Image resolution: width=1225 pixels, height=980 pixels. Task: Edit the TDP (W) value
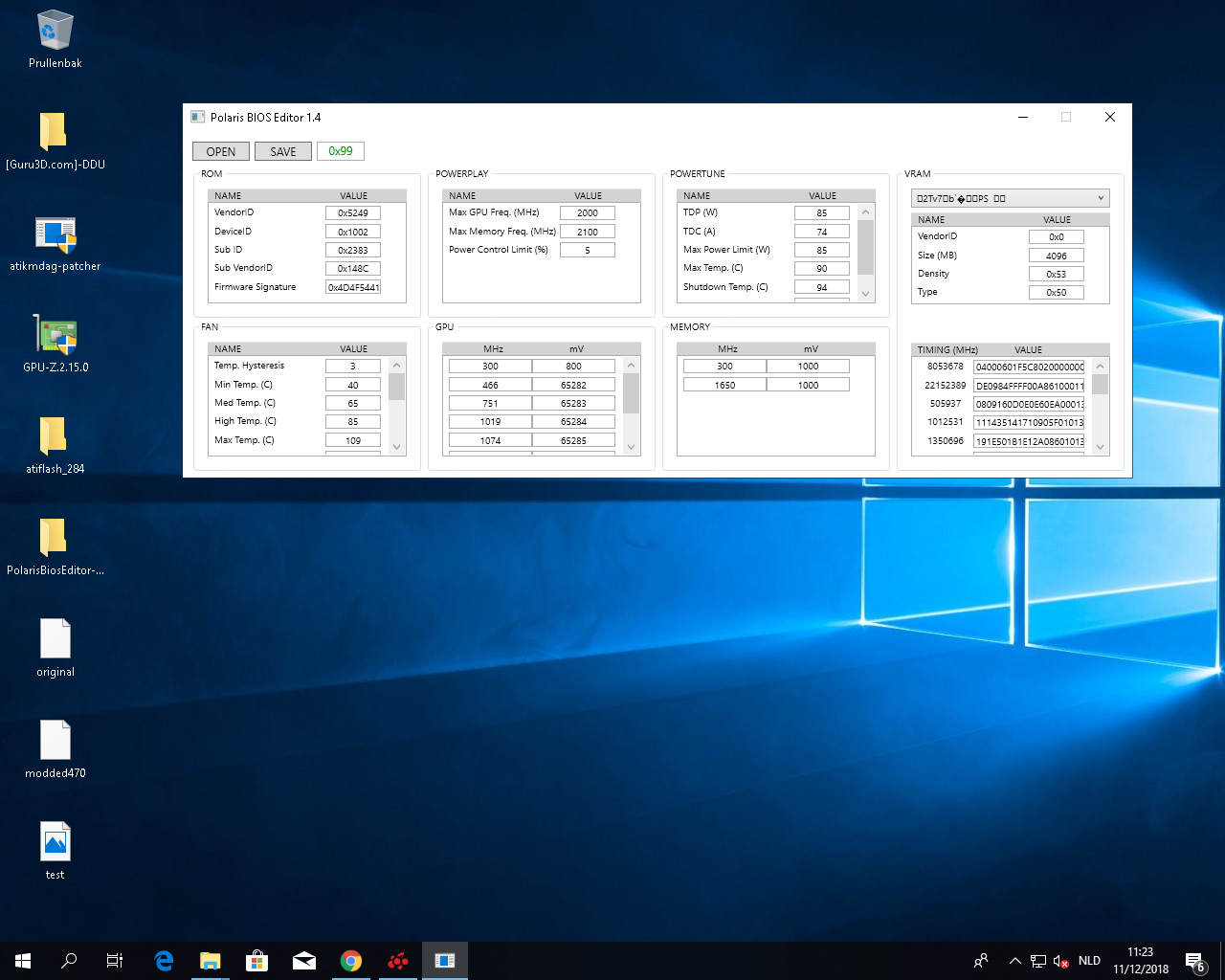tap(822, 213)
